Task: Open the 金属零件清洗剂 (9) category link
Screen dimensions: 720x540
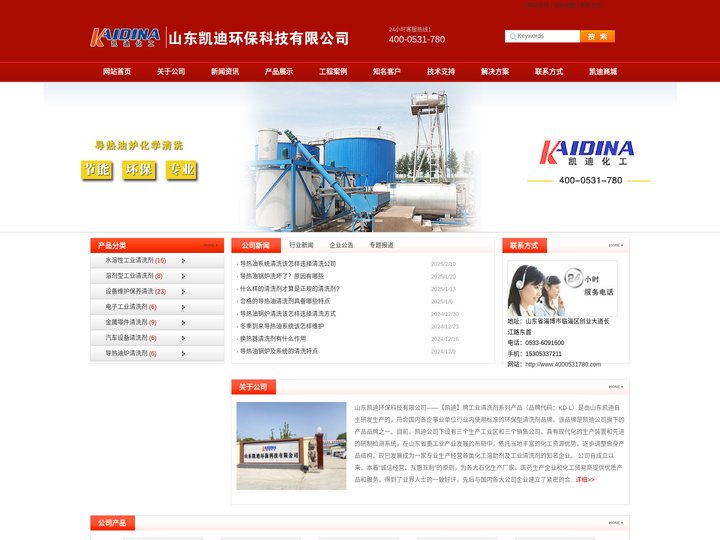Action: [131, 322]
